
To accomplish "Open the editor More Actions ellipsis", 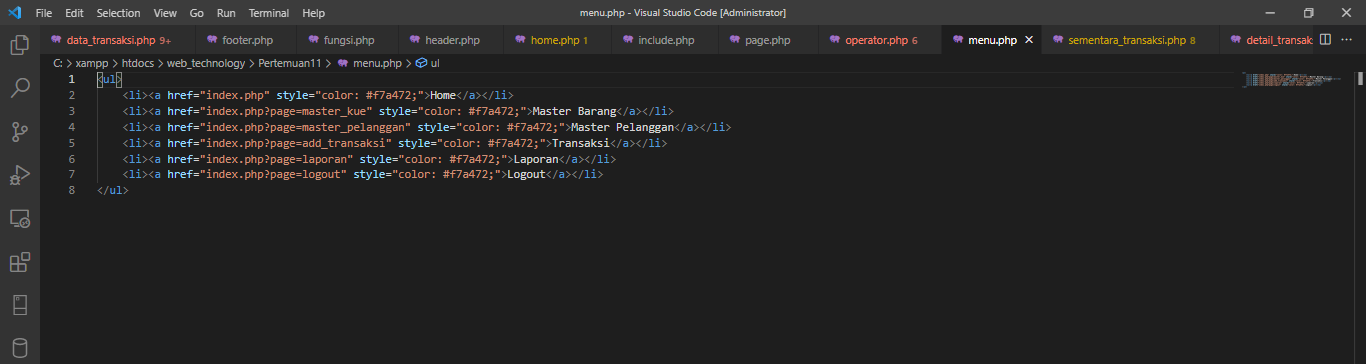I will coord(1348,40).
